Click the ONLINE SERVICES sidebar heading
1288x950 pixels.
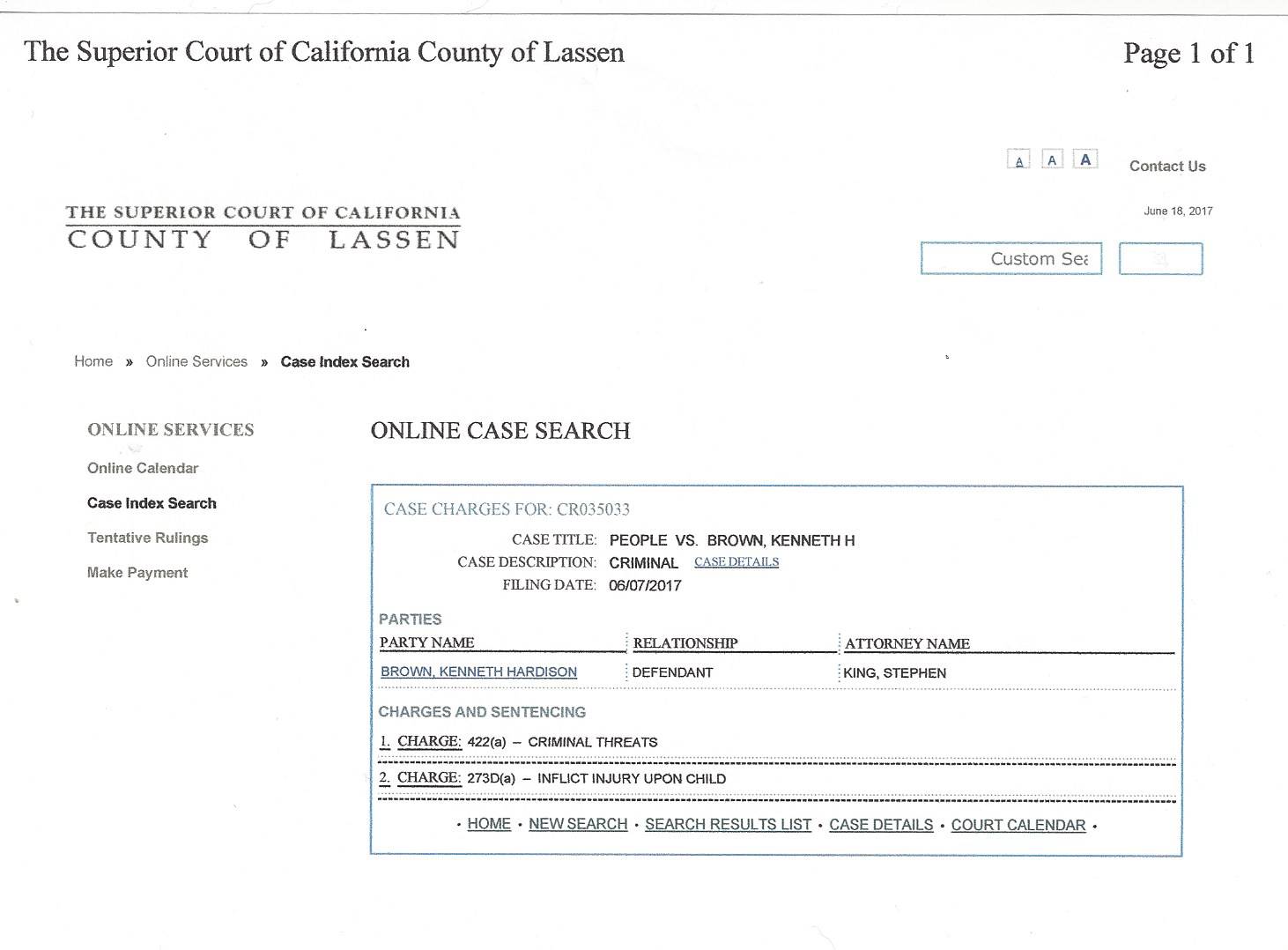point(171,430)
